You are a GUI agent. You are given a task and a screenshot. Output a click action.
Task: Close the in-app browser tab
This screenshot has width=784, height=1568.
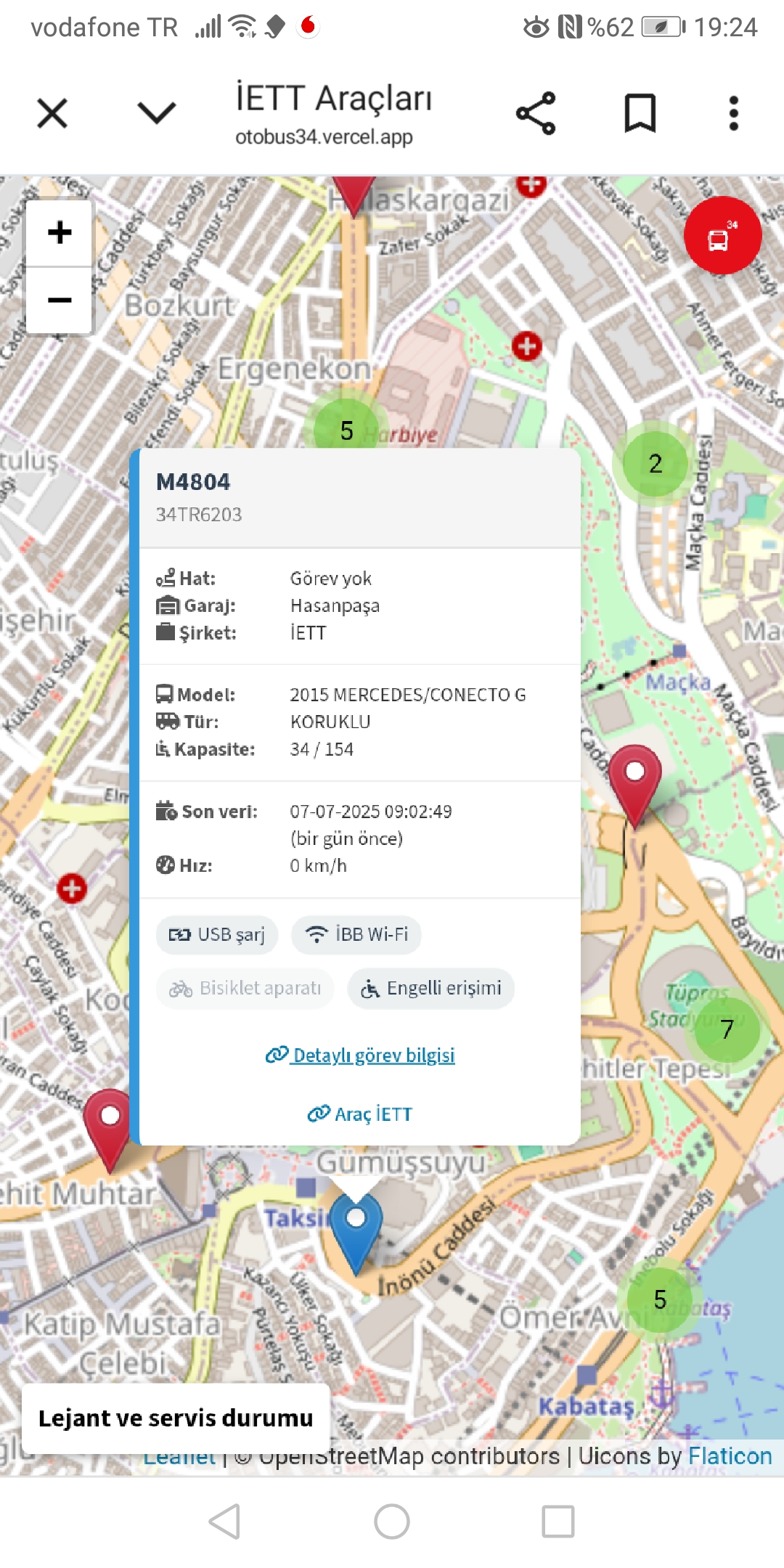click(x=52, y=113)
